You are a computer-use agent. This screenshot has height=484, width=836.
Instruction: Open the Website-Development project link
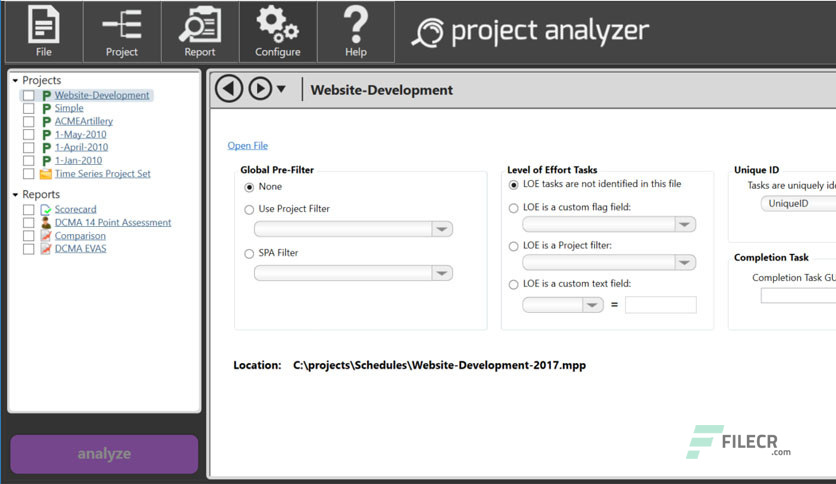(x=102, y=95)
